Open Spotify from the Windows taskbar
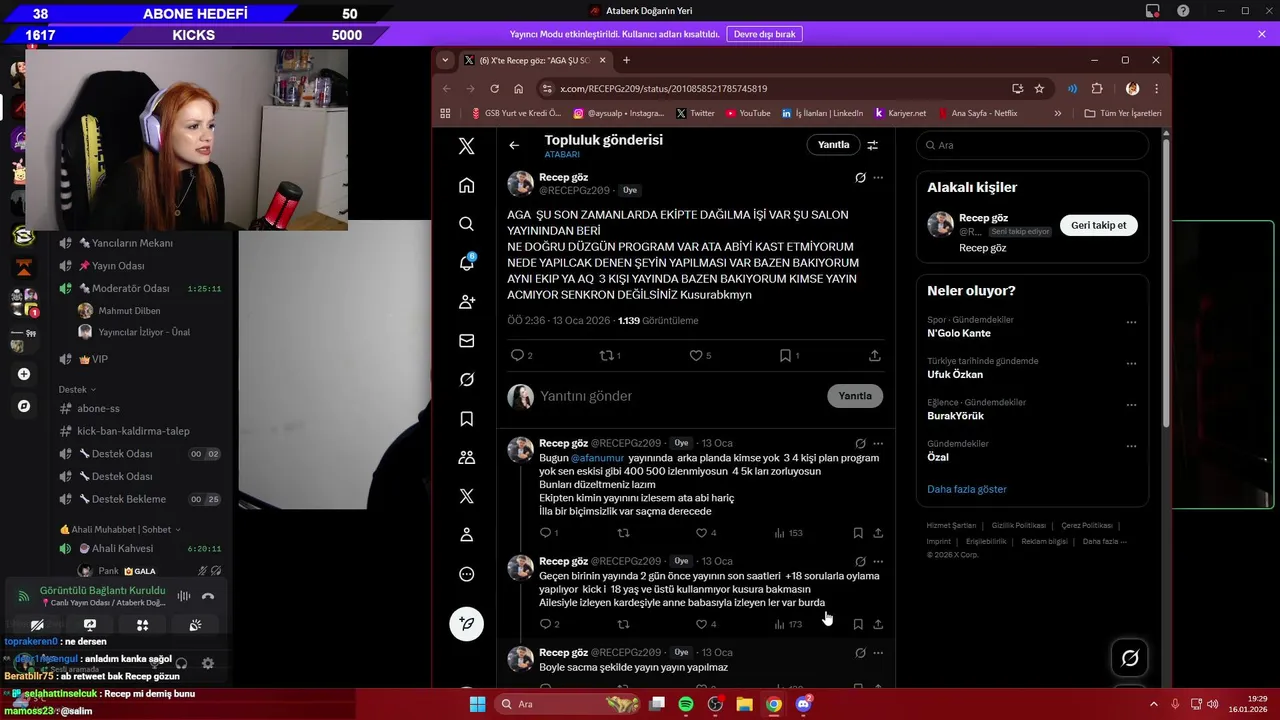 (686, 704)
